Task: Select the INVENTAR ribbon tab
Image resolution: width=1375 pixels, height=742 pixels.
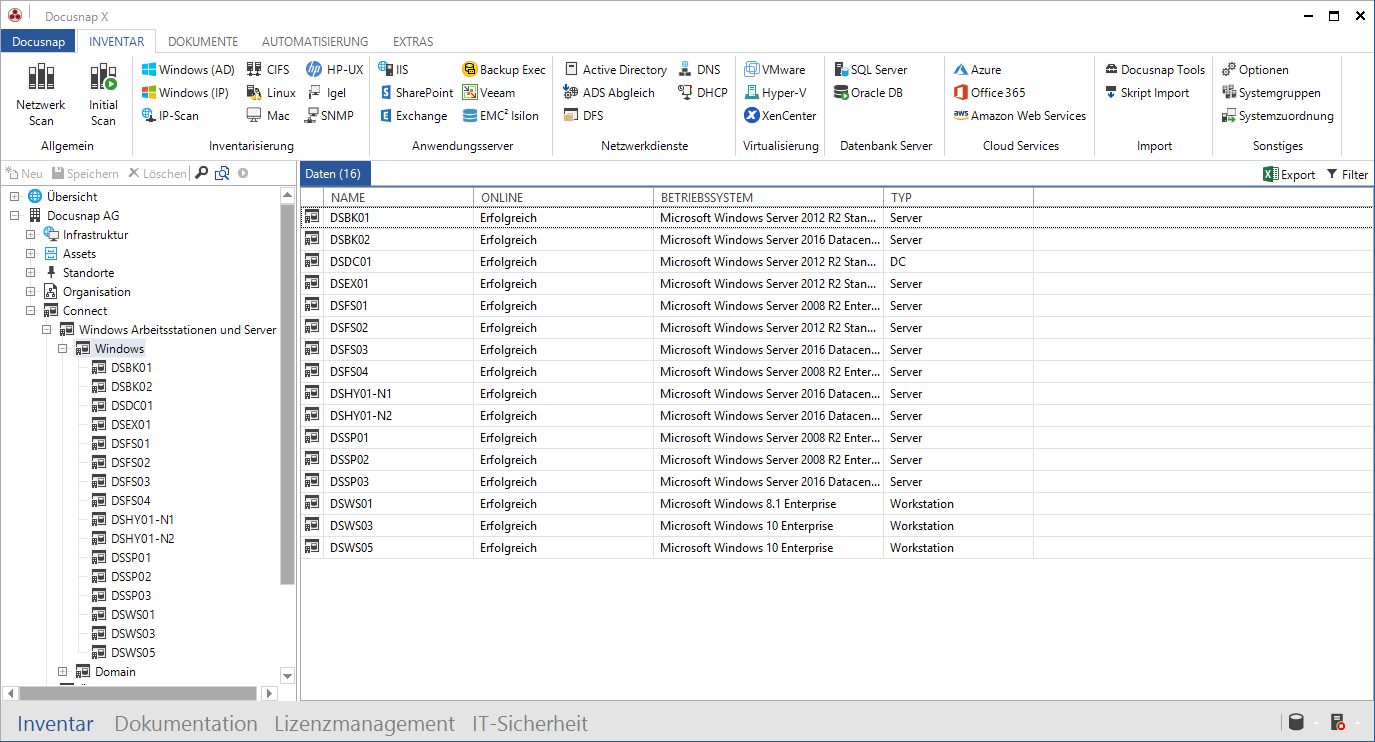Action: [x=117, y=41]
